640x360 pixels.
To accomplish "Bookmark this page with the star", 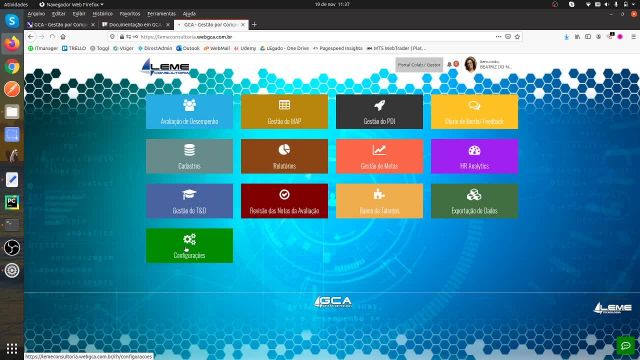I will point(517,37).
